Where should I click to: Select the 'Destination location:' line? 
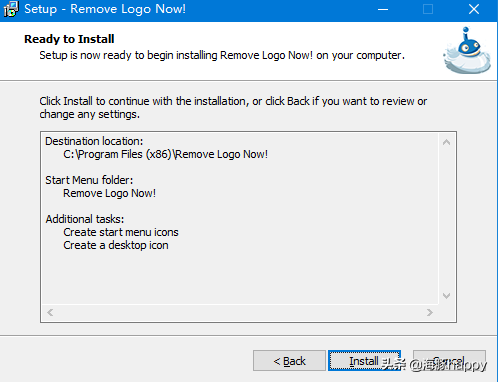point(94,141)
